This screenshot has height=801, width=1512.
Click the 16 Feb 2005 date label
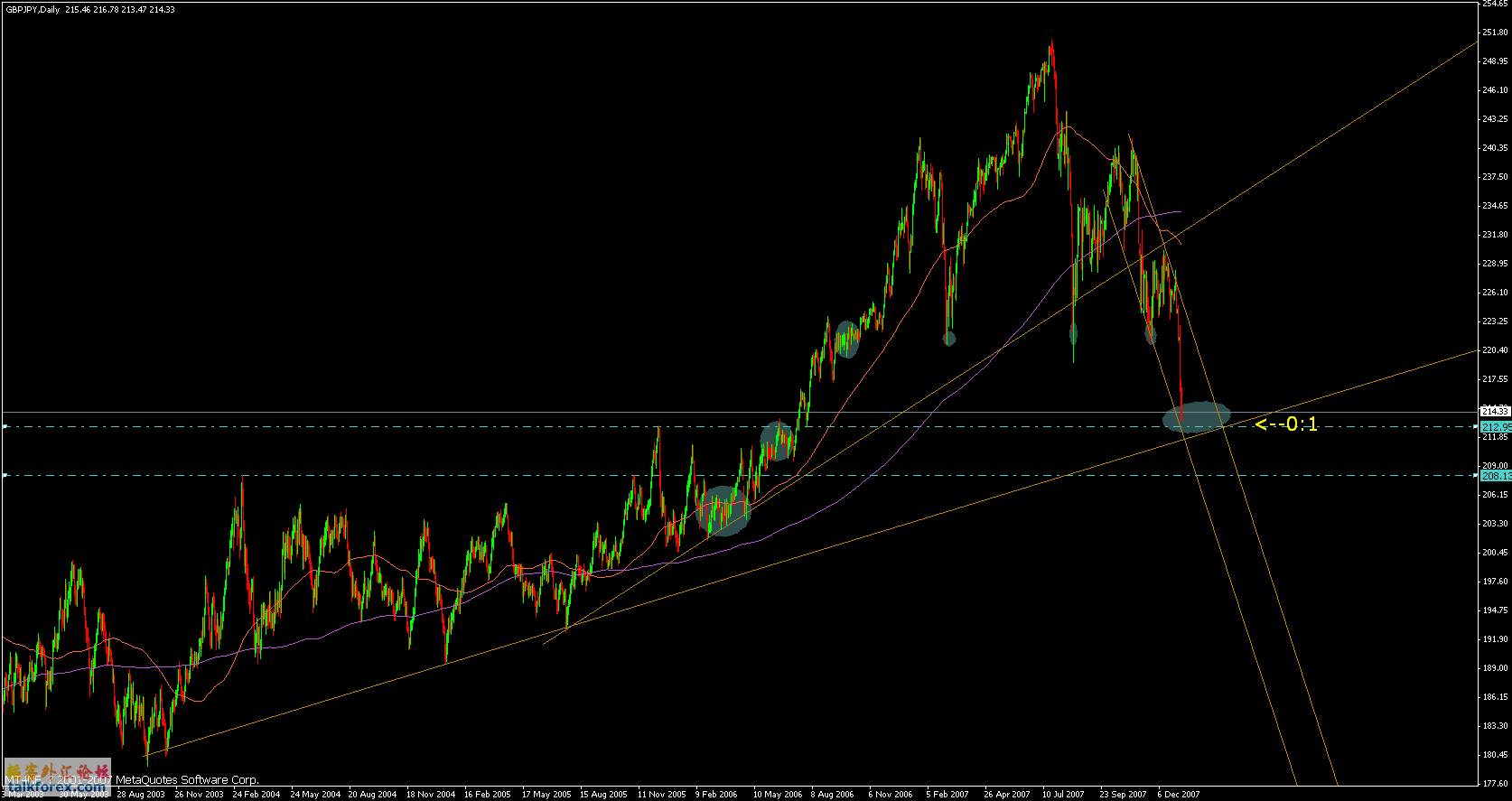488,795
